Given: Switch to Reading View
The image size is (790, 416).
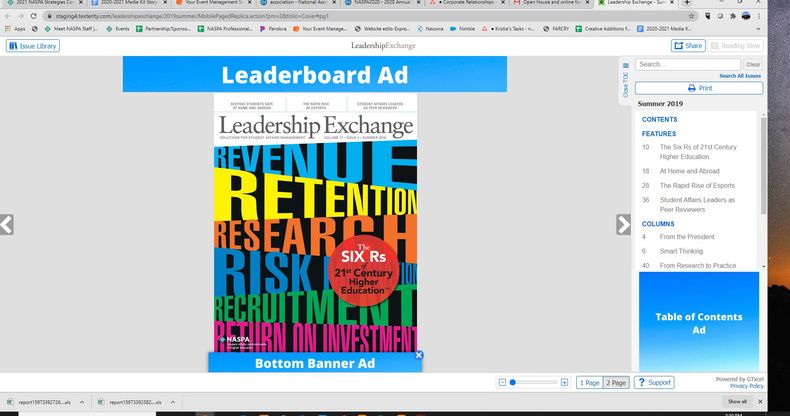Looking at the screenshot, I should [736, 46].
